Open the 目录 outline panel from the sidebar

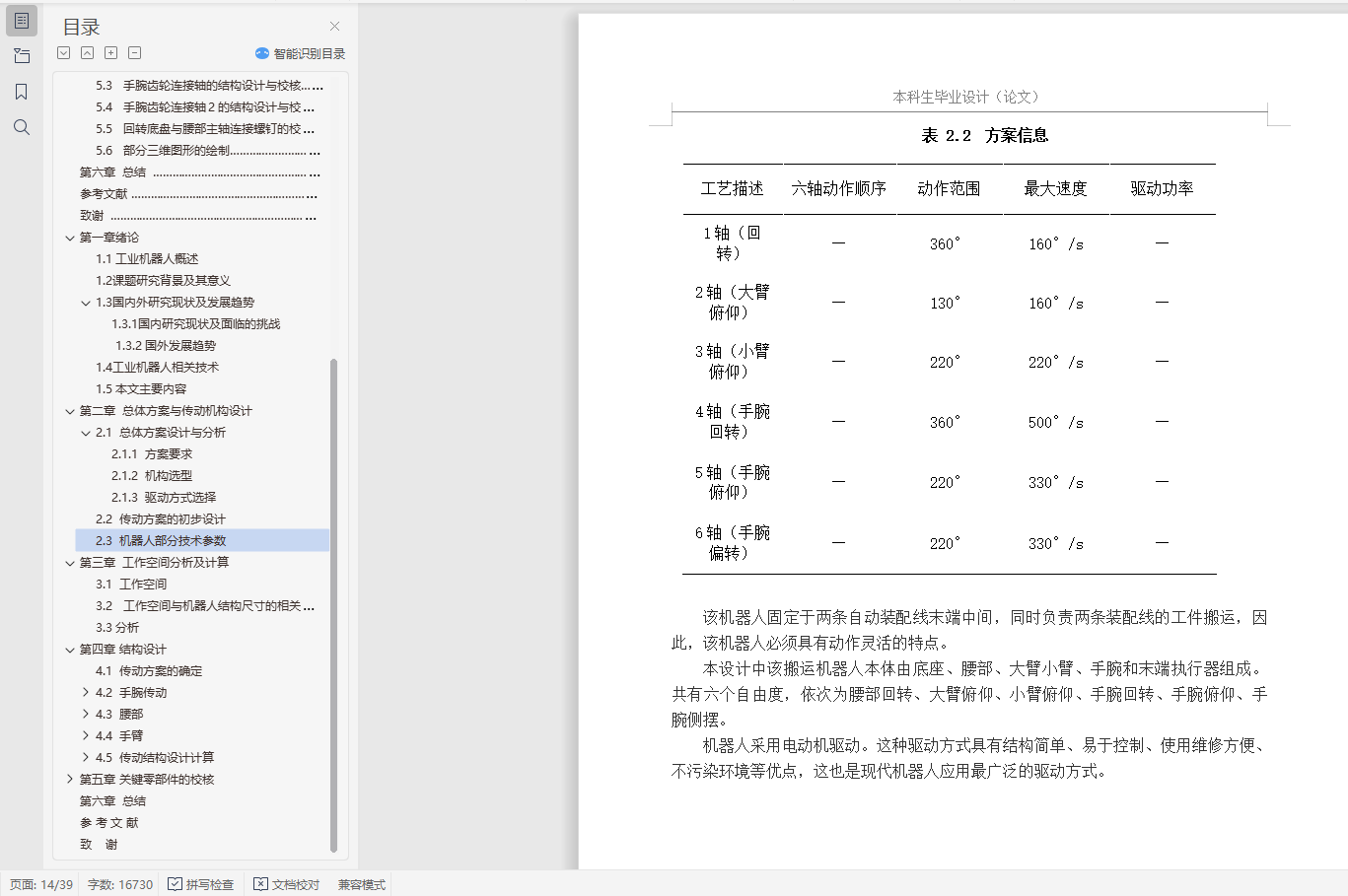22,20
